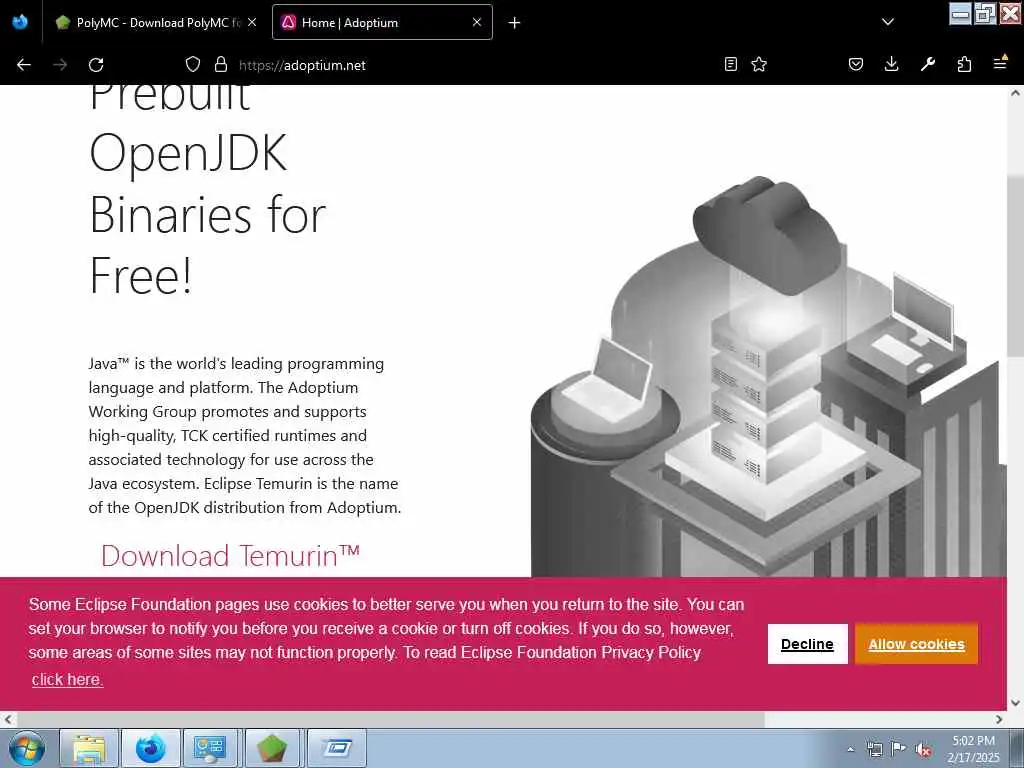The image size is (1024, 768).
Task: Decline the cookies
Action: (807, 644)
